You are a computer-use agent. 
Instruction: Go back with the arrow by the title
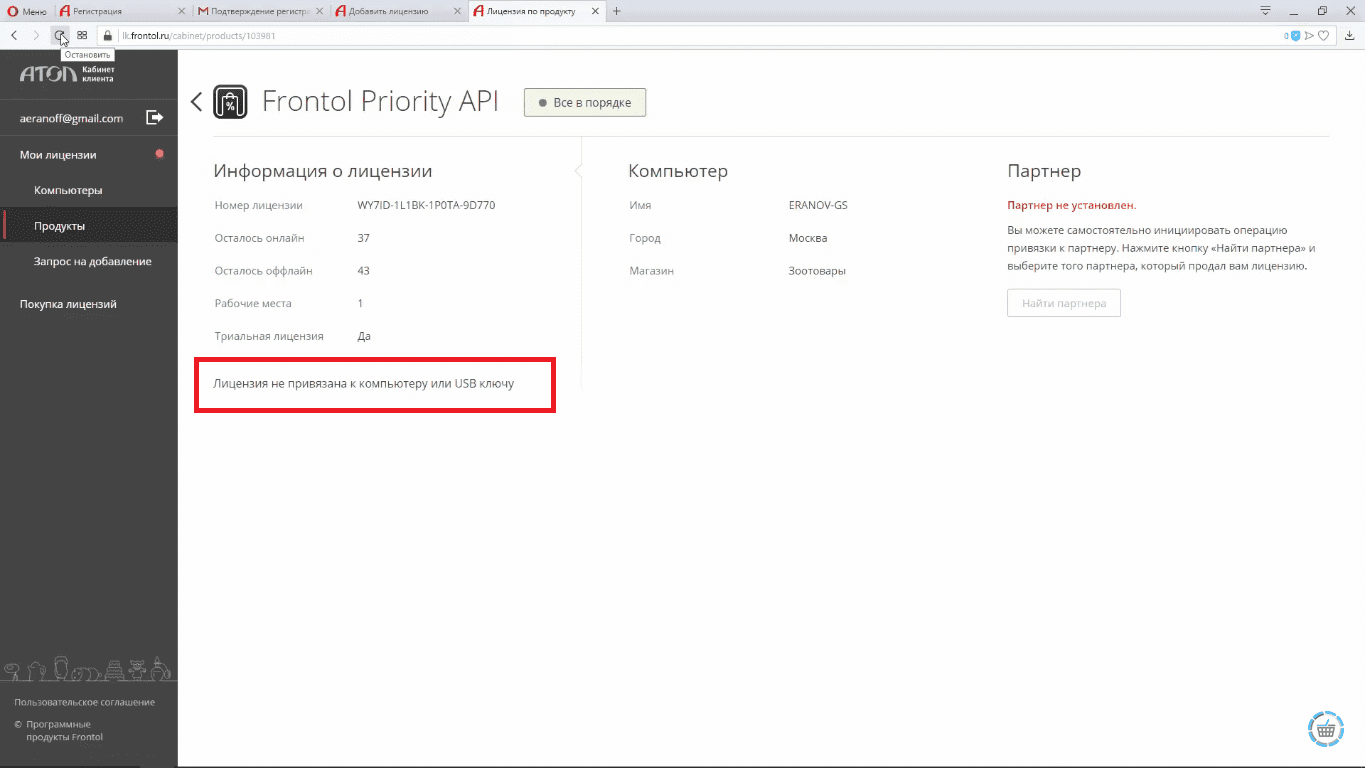coord(196,101)
